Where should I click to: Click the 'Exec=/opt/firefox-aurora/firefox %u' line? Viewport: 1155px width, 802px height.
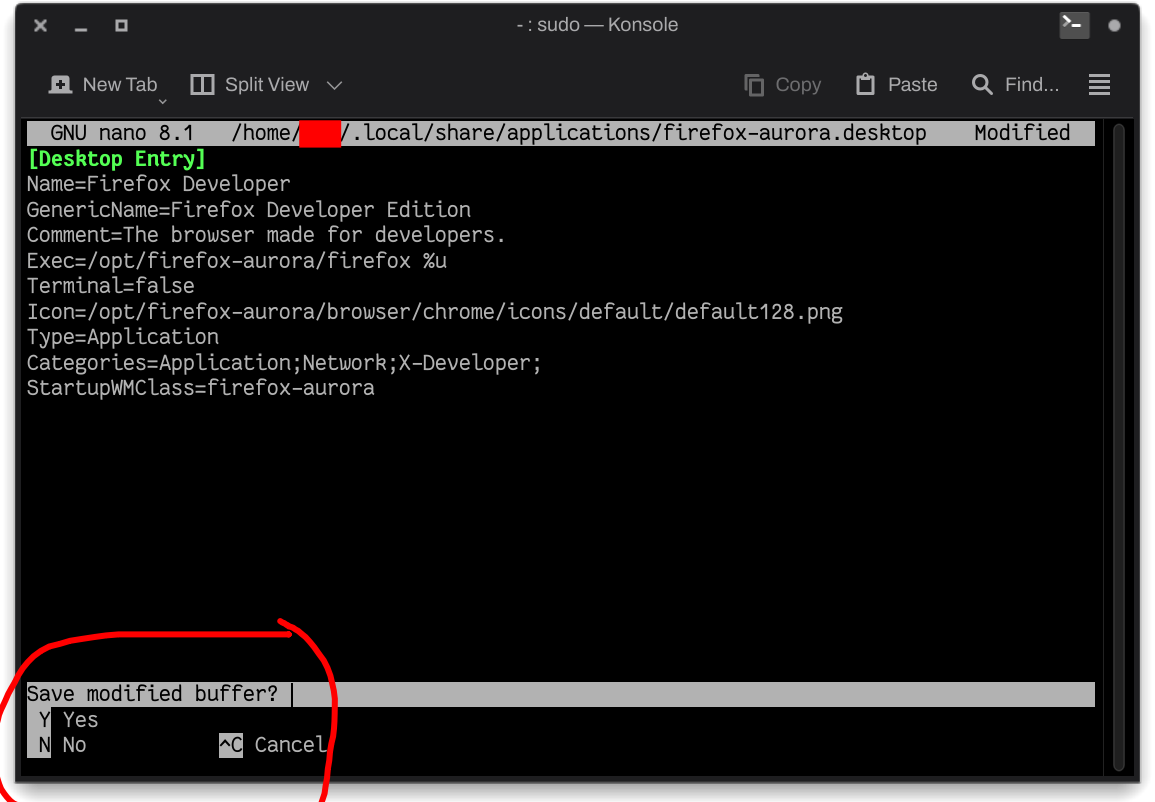pyautogui.click(x=236, y=261)
